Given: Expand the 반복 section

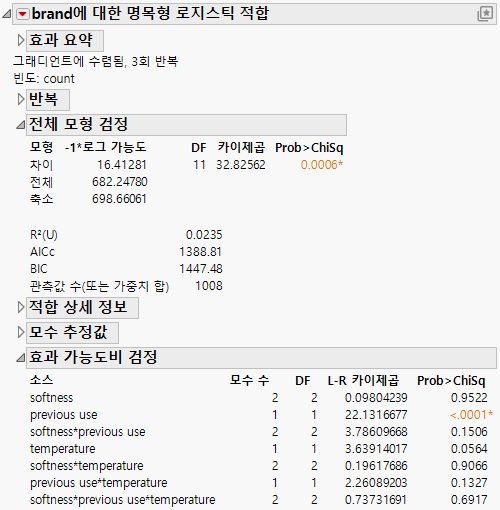Looking at the screenshot, I should (x=21, y=99).
